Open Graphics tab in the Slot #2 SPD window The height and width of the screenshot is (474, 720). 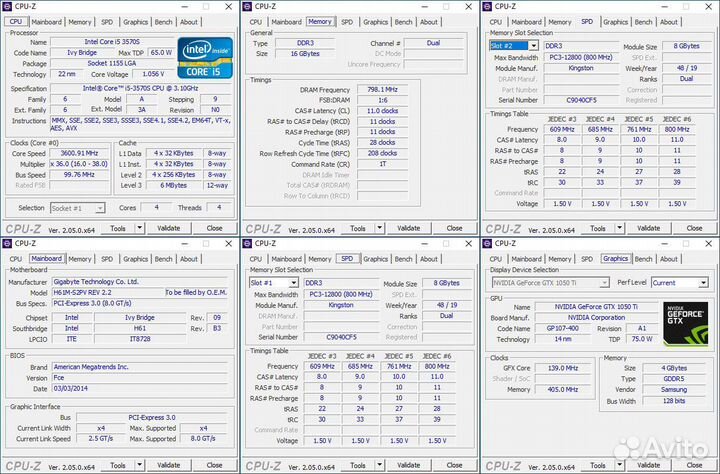(x=615, y=22)
